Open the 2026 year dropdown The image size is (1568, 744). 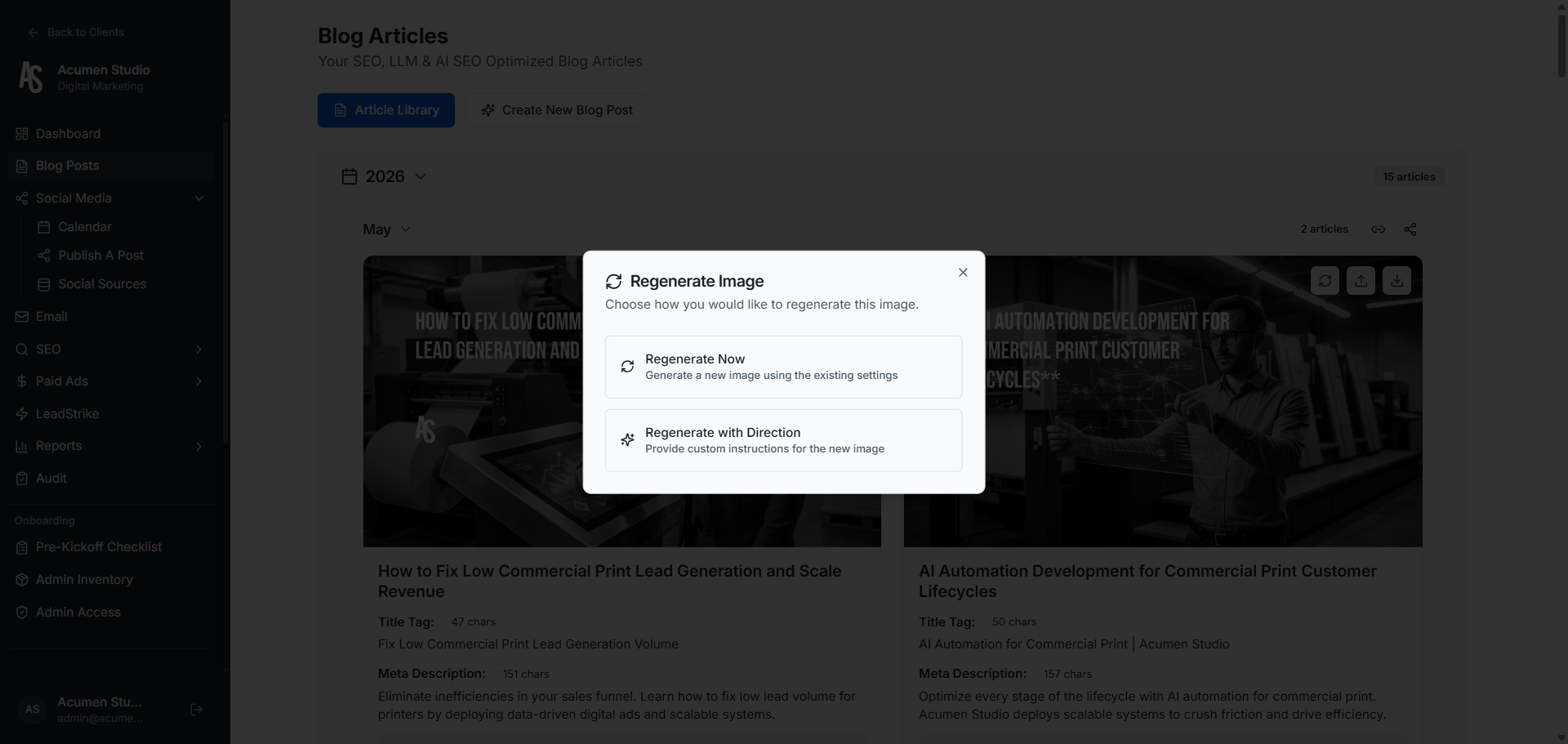(x=384, y=176)
